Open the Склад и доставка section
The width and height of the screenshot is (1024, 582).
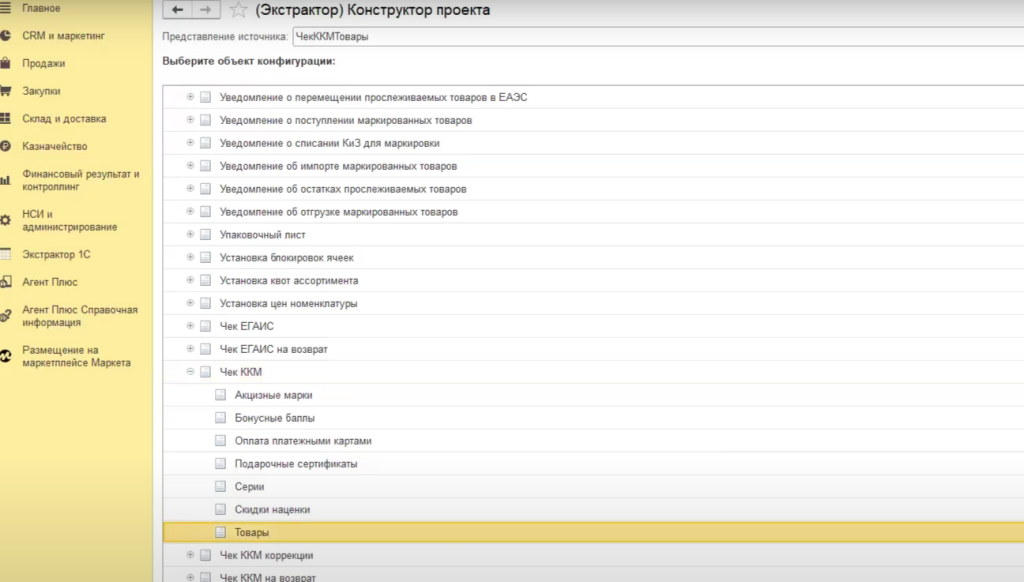[64, 119]
